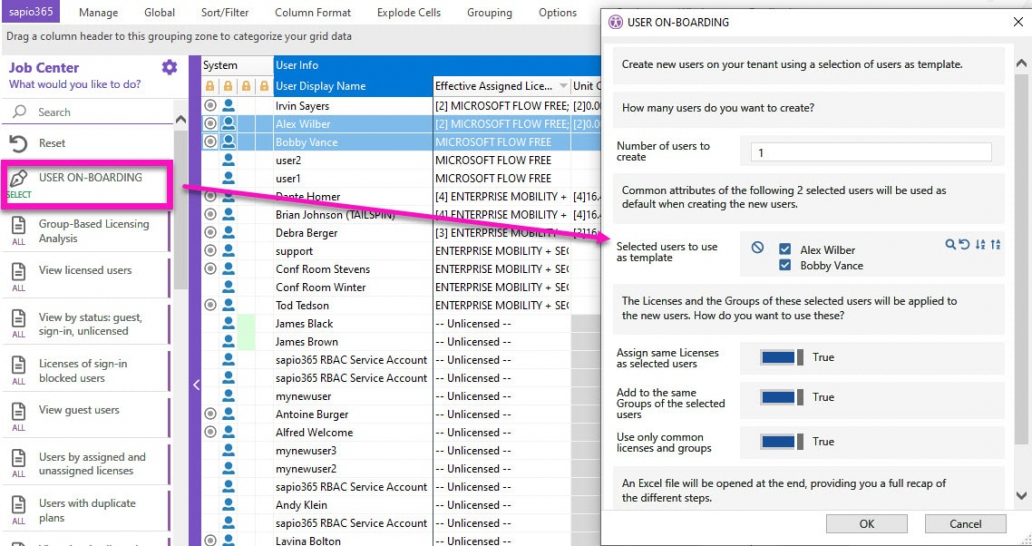Toggle Use only common licenses and groups
Viewport: 1032px width, 546px height.
[782, 441]
